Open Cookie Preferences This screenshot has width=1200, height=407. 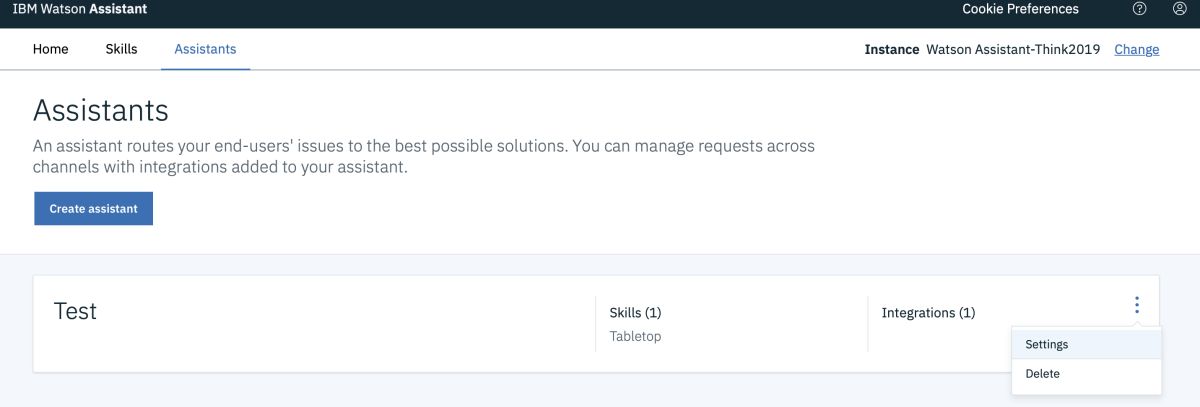click(1021, 9)
